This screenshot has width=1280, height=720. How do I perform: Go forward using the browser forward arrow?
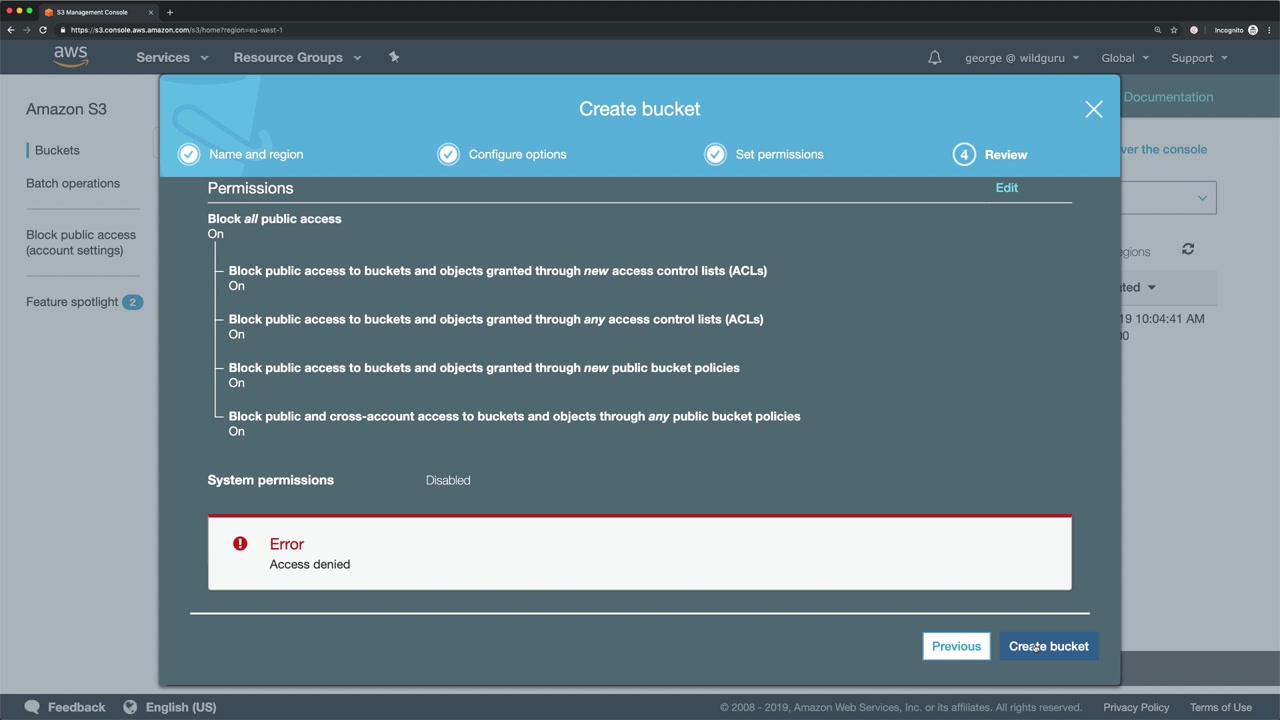(27, 30)
